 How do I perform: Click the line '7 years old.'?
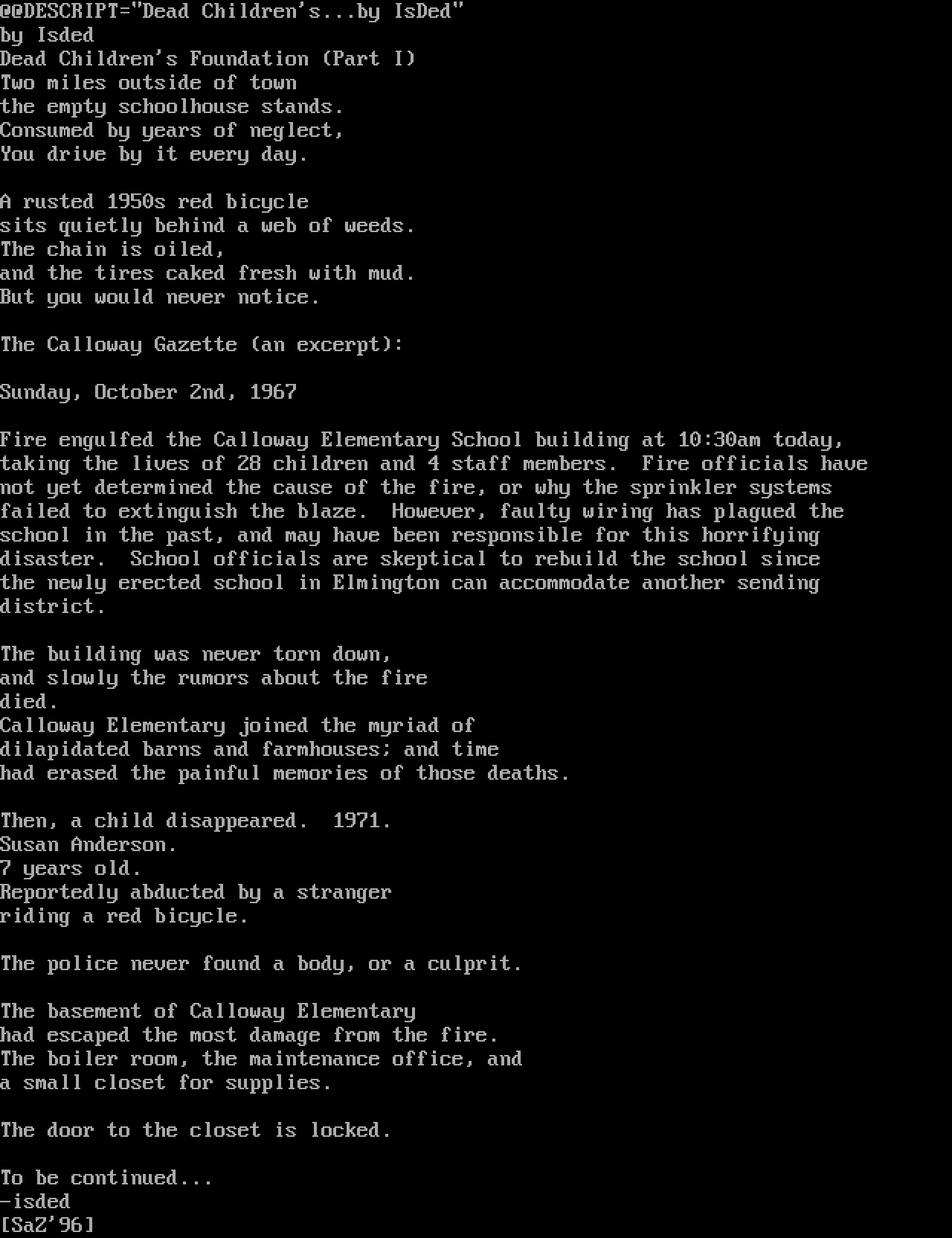click(71, 868)
